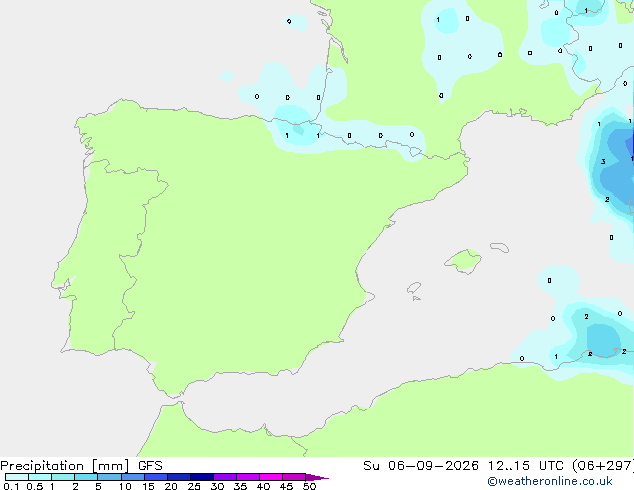Select the 30–35 mm purple legend swatch
Screen dimensions: 634x490
[x=225, y=477]
